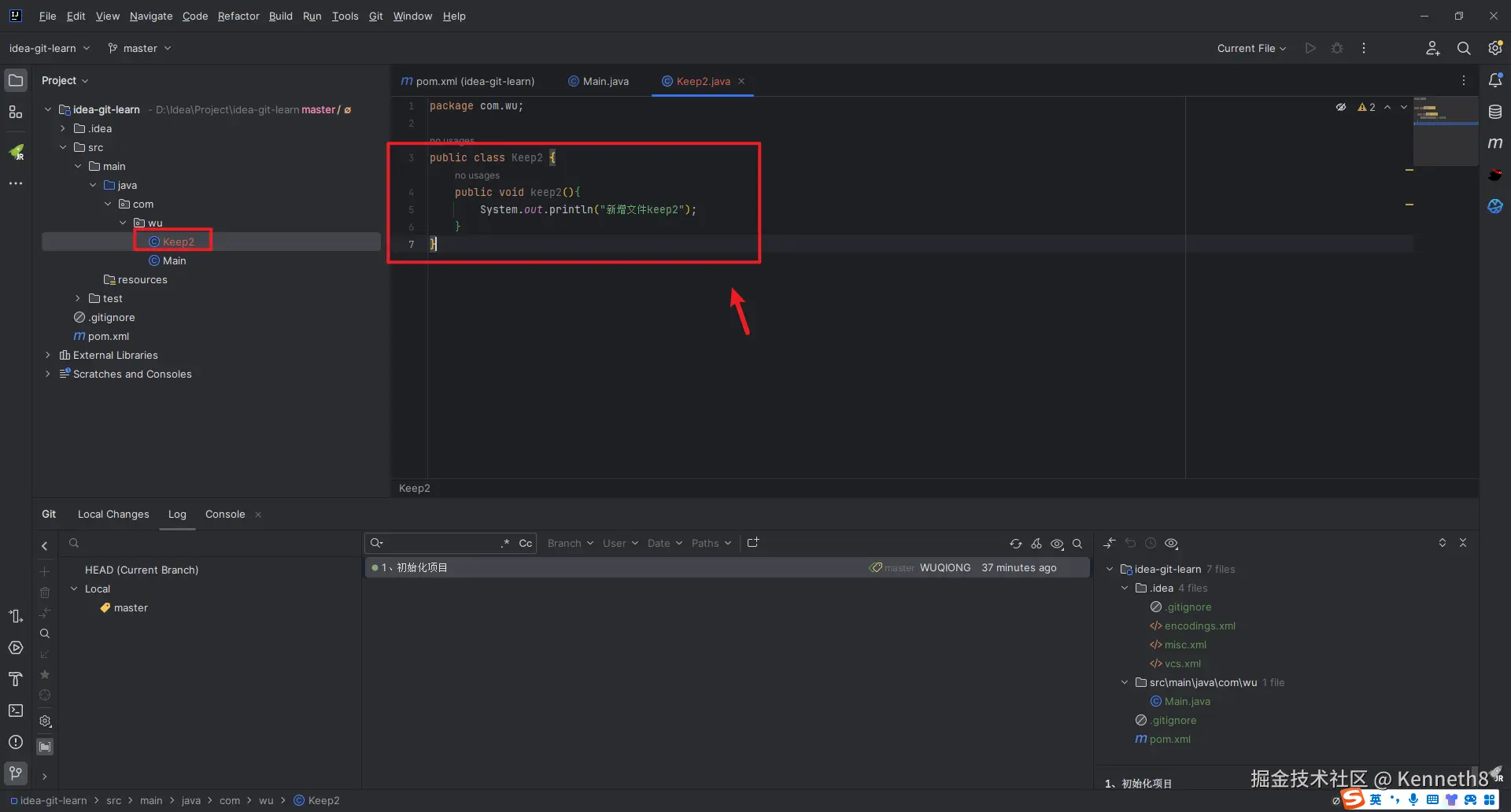Open the Code With Me icon
Viewport: 1511px width, 812px height.
click(x=1433, y=48)
